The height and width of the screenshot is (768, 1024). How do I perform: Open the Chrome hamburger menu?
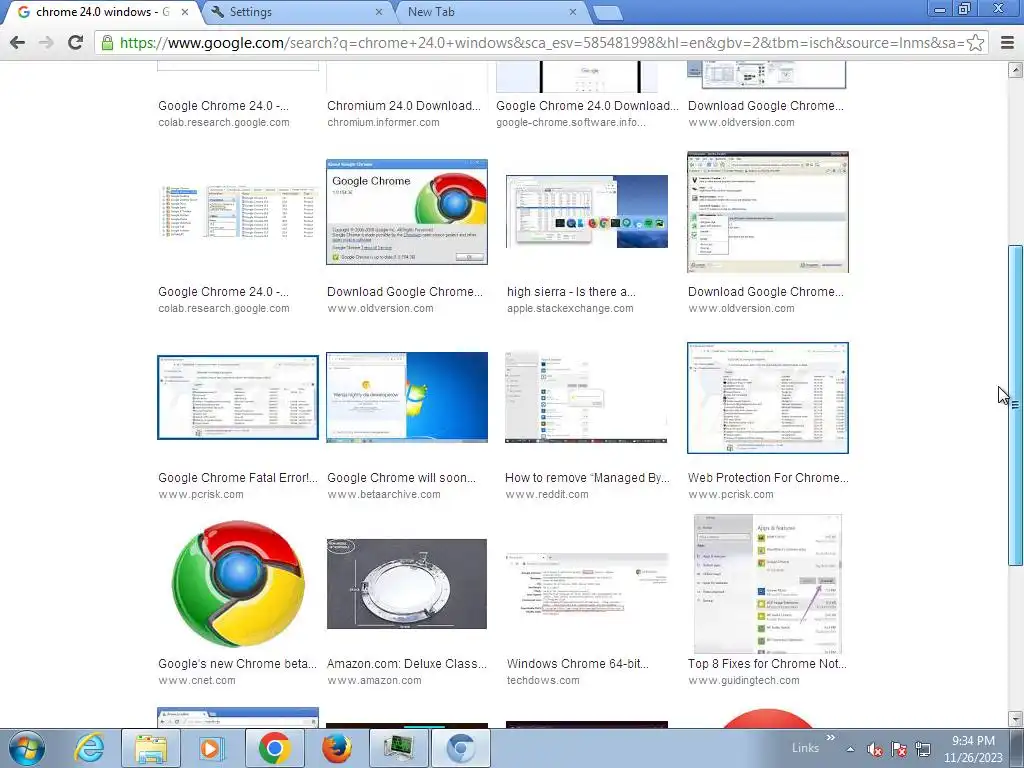(x=1007, y=43)
